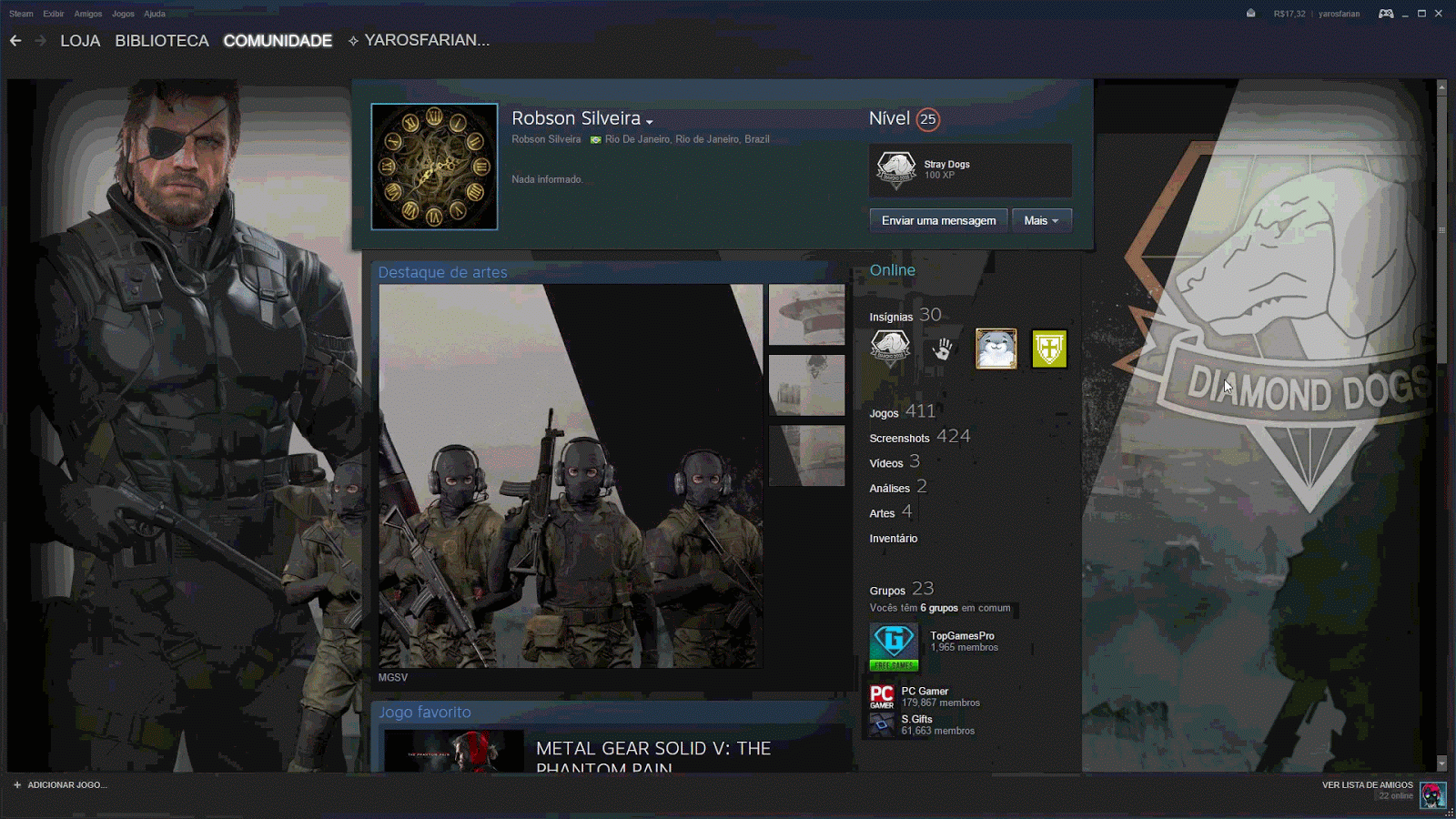Open the S.Gifts group icon
The width and height of the screenshot is (1456, 819).
point(882,725)
